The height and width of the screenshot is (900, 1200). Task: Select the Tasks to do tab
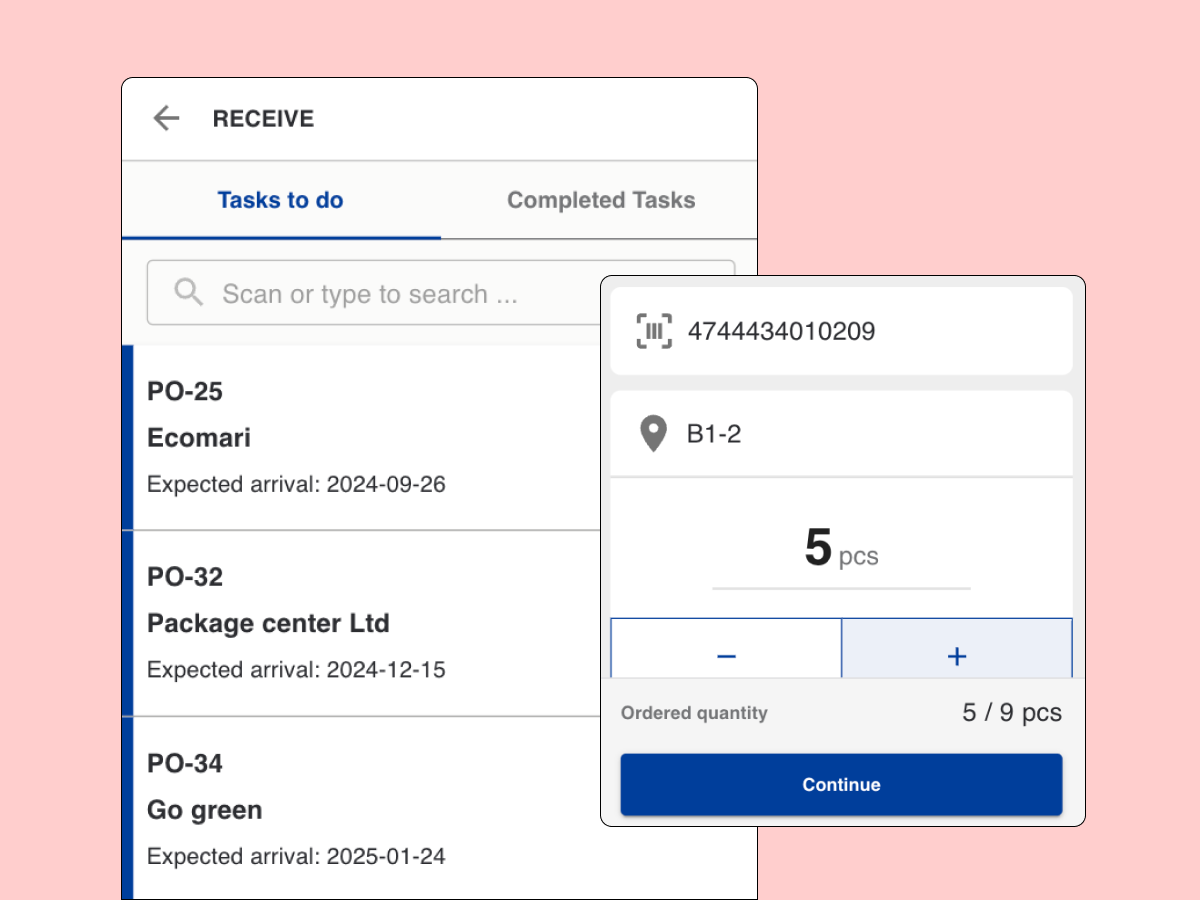point(280,200)
